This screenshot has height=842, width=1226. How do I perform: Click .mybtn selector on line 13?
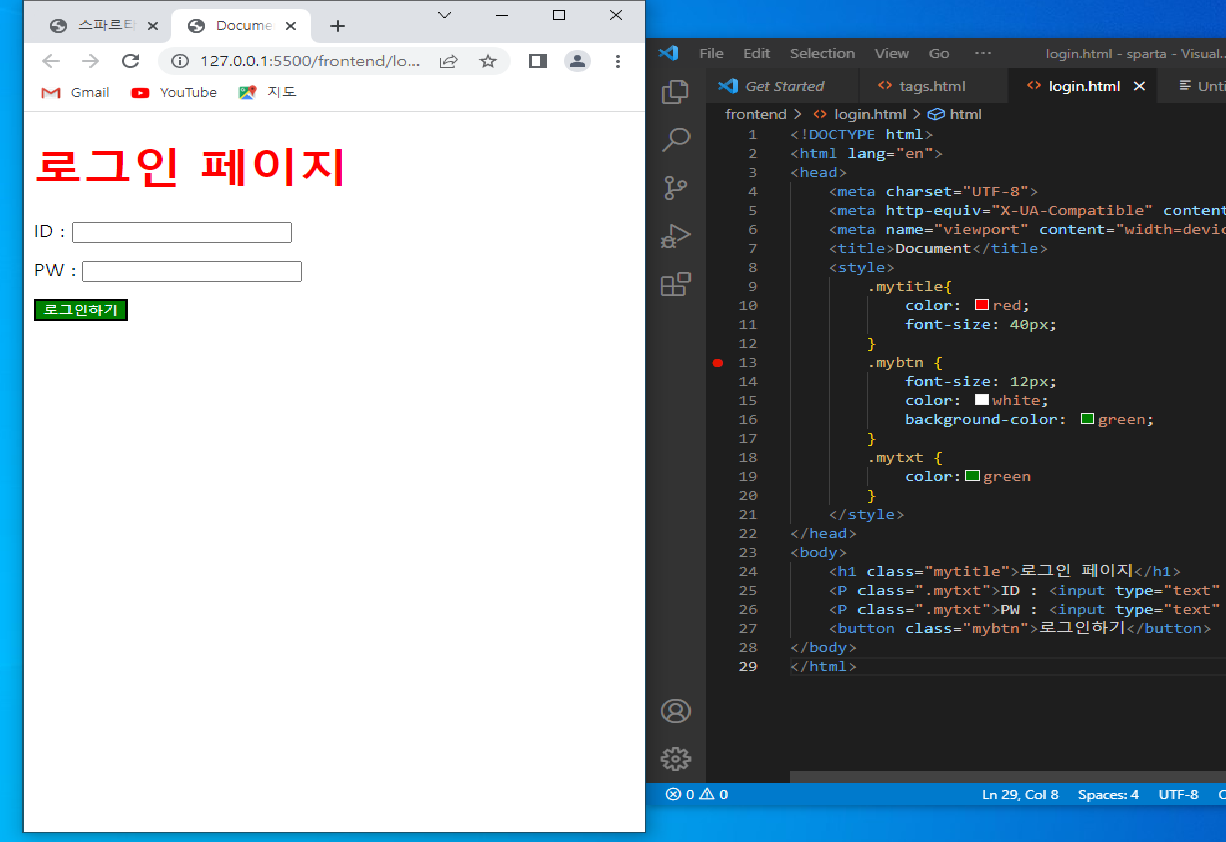tap(894, 363)
